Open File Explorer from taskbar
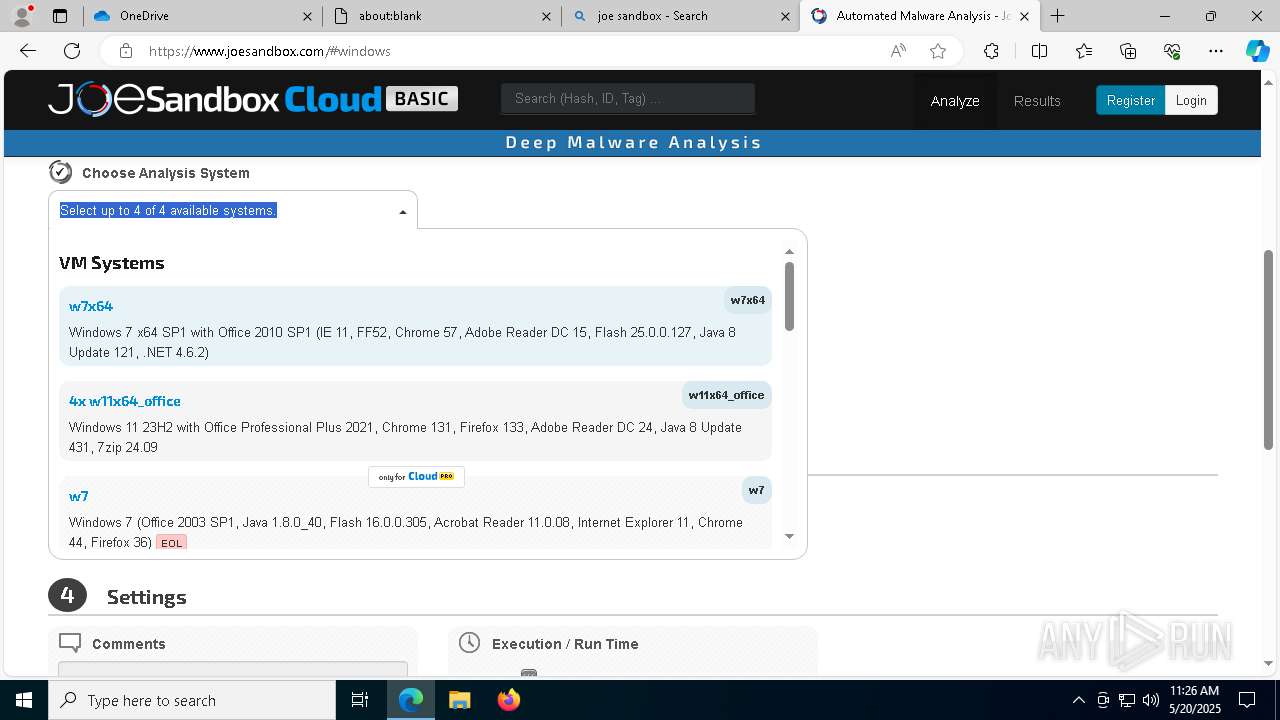Screen dimensions: 1280x720 [x=459, y=700]
